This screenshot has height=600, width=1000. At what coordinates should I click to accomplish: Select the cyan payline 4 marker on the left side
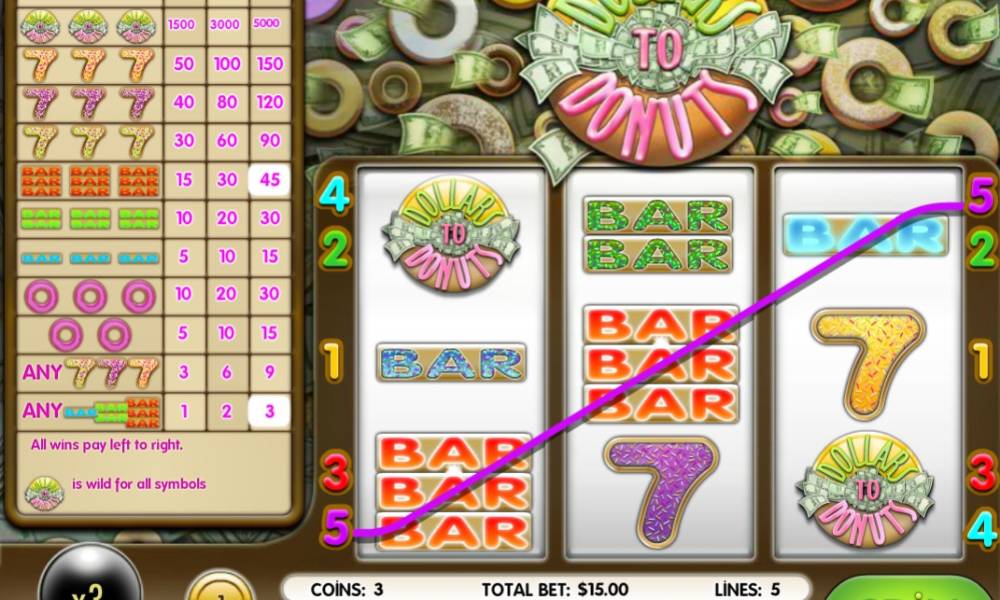334,193
